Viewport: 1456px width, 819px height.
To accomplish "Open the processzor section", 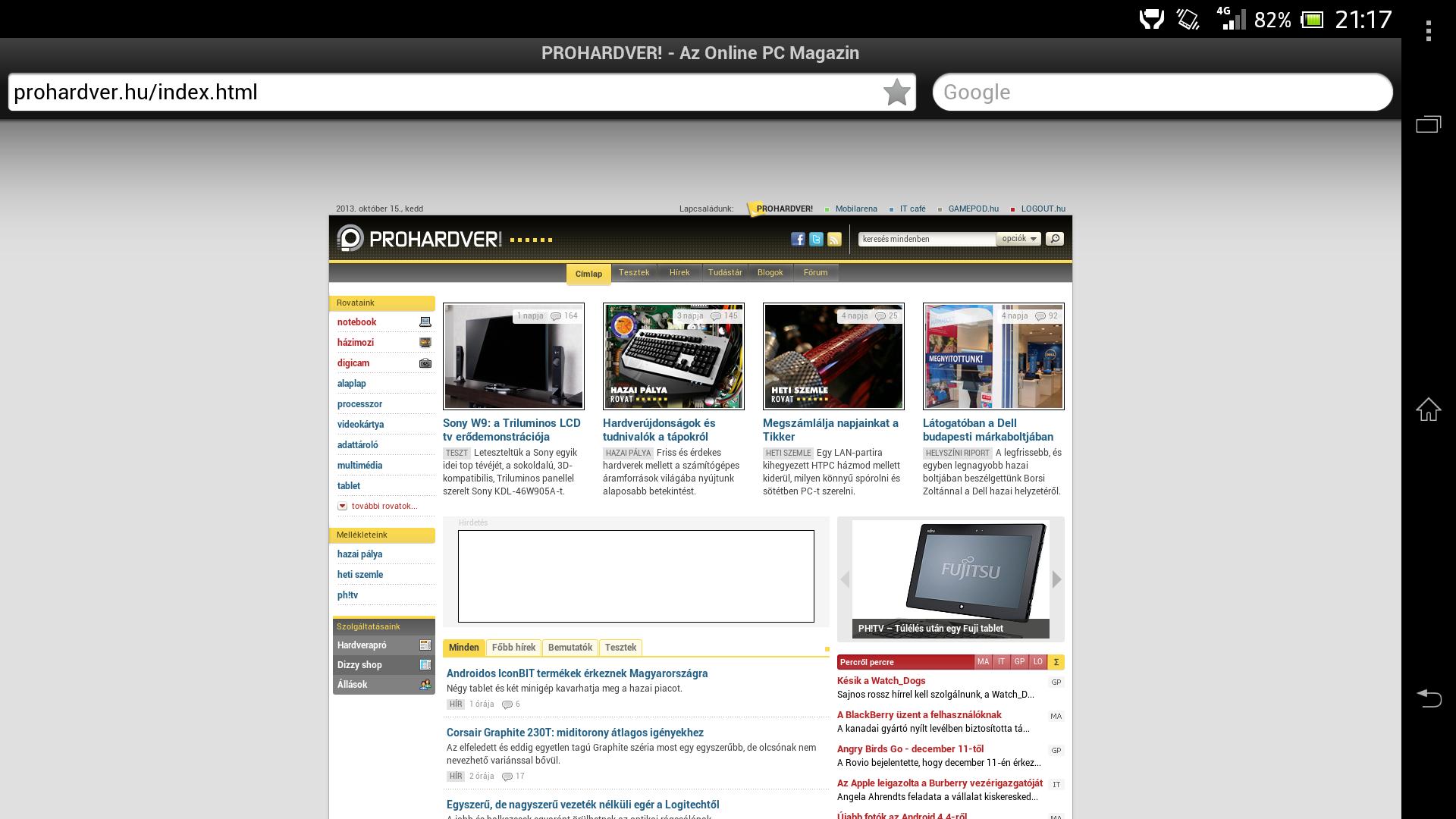I will 359,404.
